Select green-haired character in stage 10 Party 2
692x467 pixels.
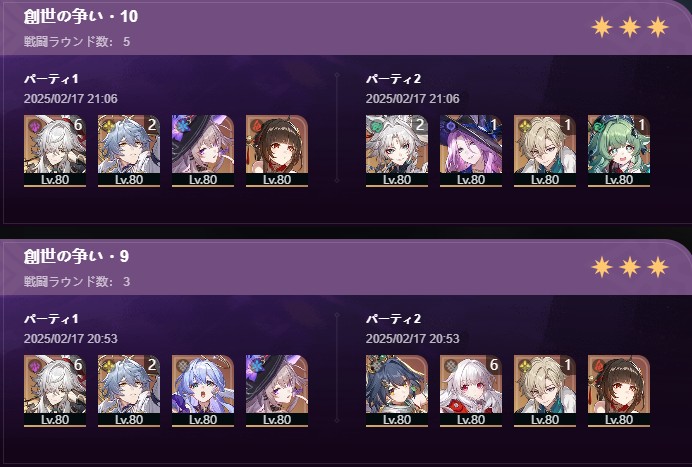click(x=619, y=151)
